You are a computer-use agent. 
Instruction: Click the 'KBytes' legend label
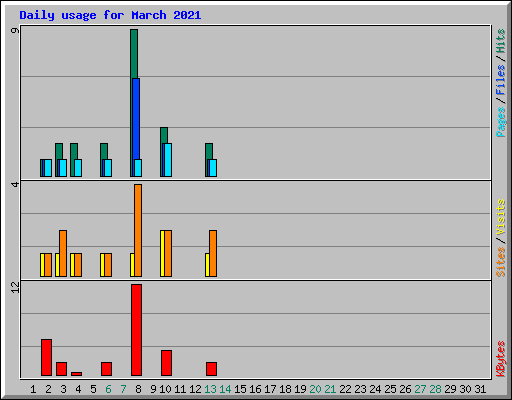pyautogui.click(x=500, y=359)
